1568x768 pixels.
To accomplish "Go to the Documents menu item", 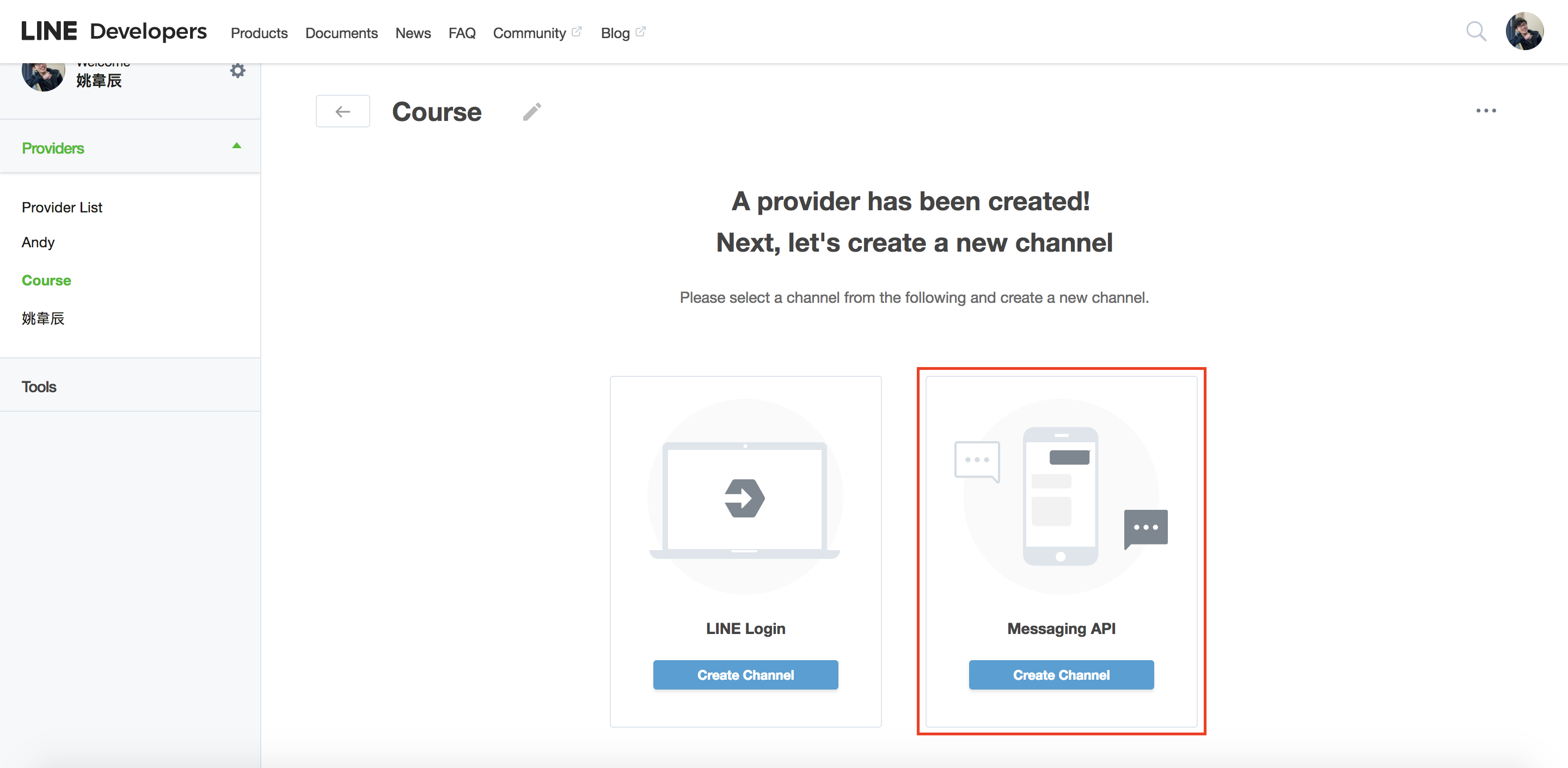I will 341,33.
